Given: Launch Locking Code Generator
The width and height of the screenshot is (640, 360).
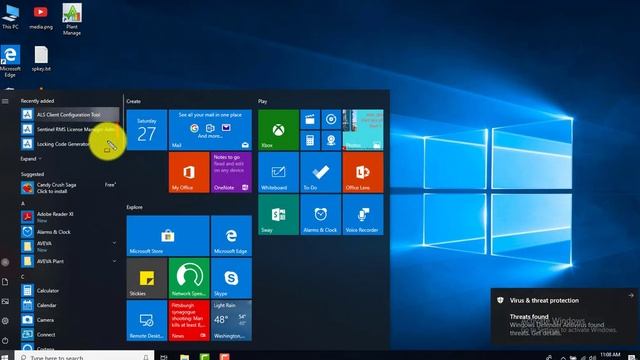Looking at the screenshot, I should pos(70,144).
